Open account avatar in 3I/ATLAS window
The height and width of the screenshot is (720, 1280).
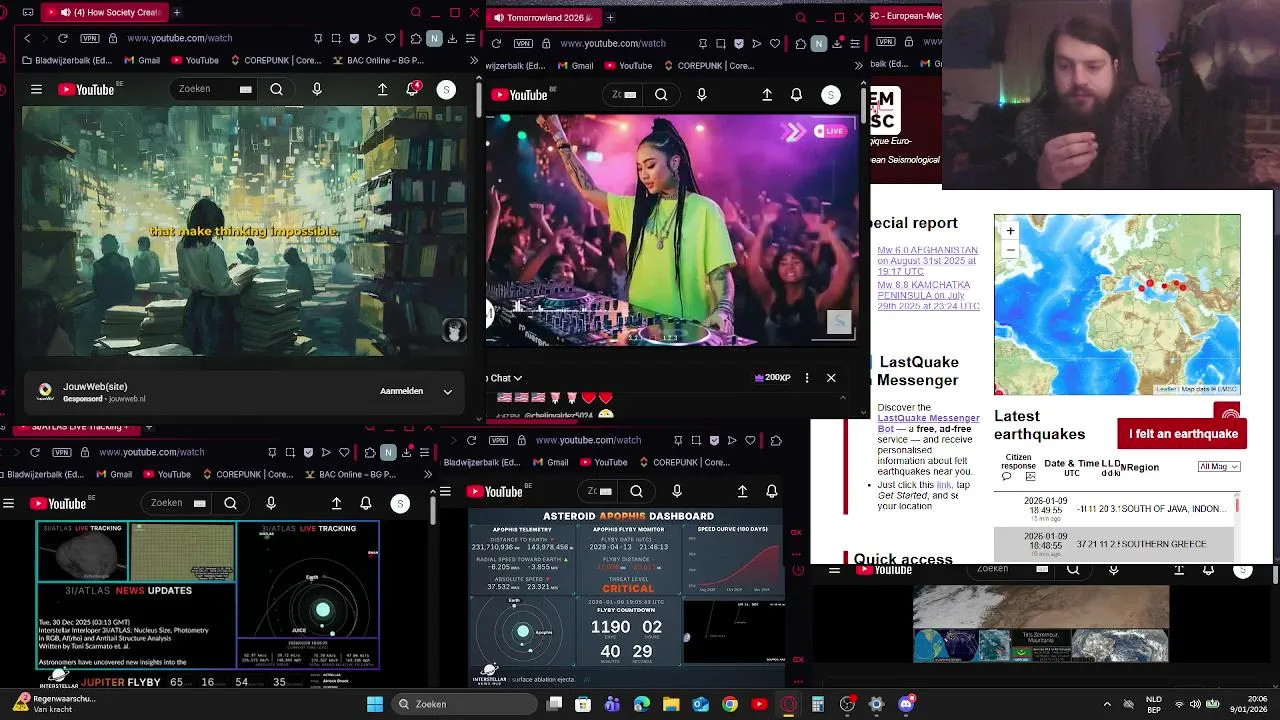[x=400, y=503]
